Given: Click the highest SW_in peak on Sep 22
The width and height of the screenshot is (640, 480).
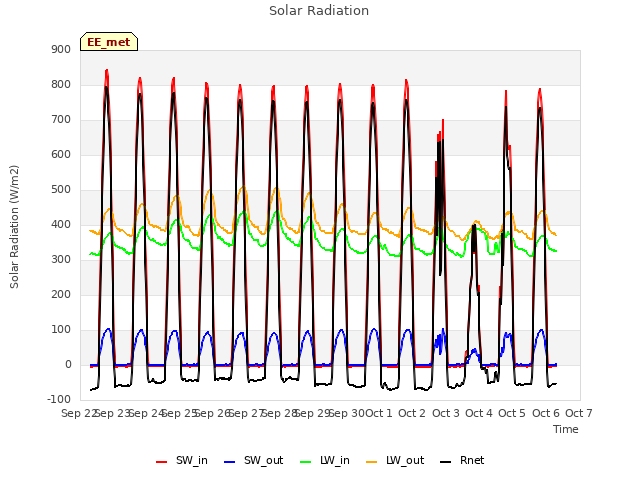Looking at the screenshot, I should [x=107, y=71].
